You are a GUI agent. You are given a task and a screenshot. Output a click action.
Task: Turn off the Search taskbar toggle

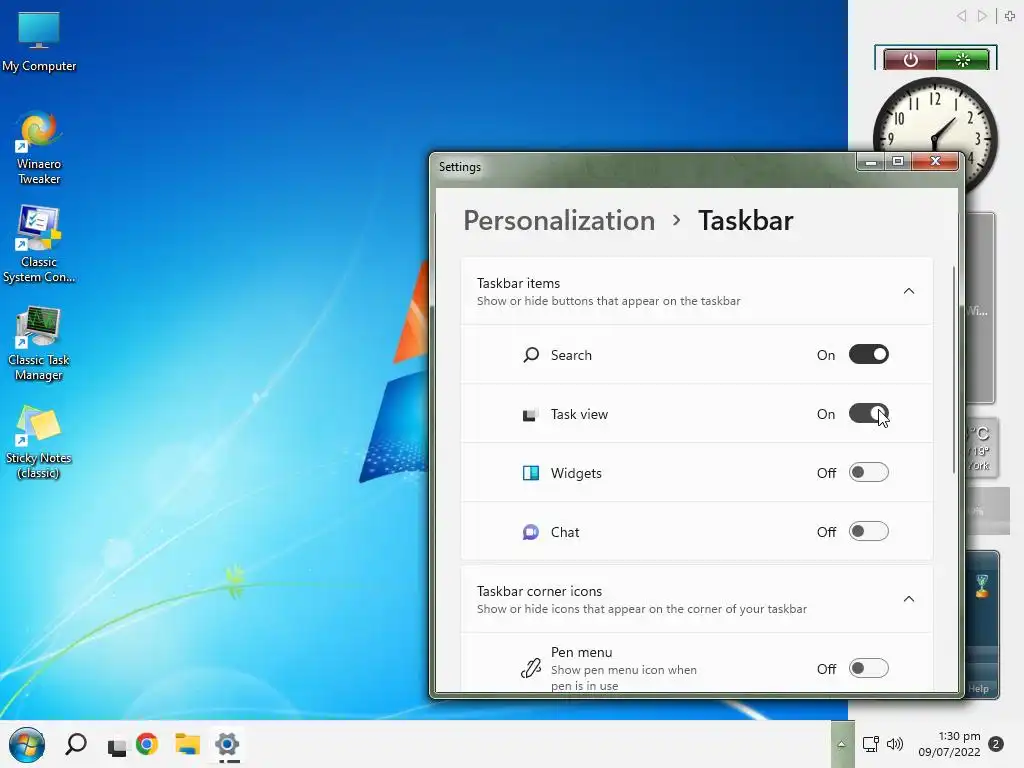tap(869, 355)
